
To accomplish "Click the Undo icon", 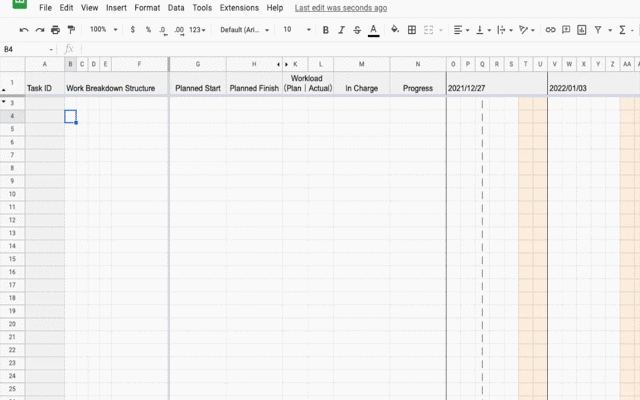I will click(x=24, y=30).
